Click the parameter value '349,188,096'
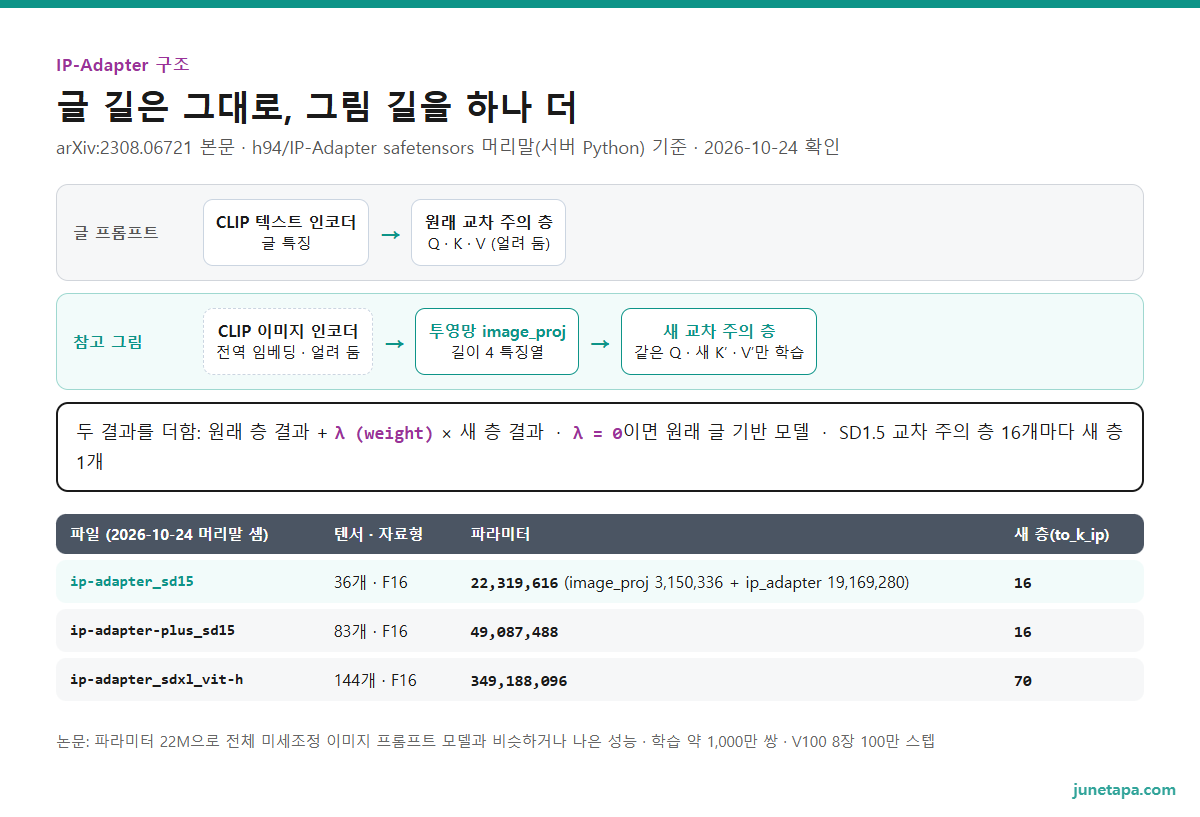 (x=519, y=681)
